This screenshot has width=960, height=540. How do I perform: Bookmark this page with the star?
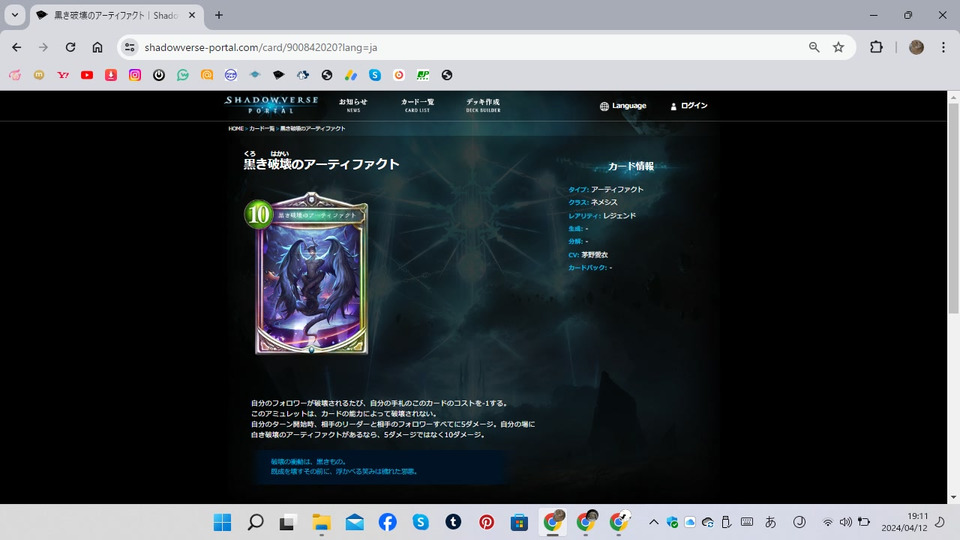point(839,47)
